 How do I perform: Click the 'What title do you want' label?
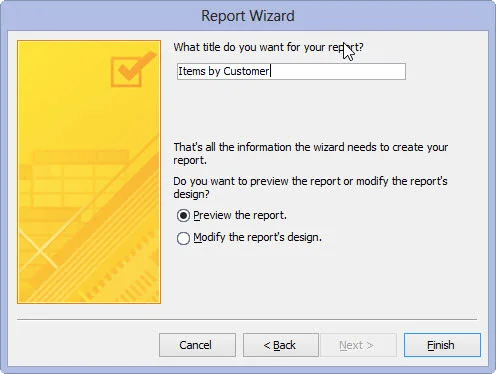[268, 47]
